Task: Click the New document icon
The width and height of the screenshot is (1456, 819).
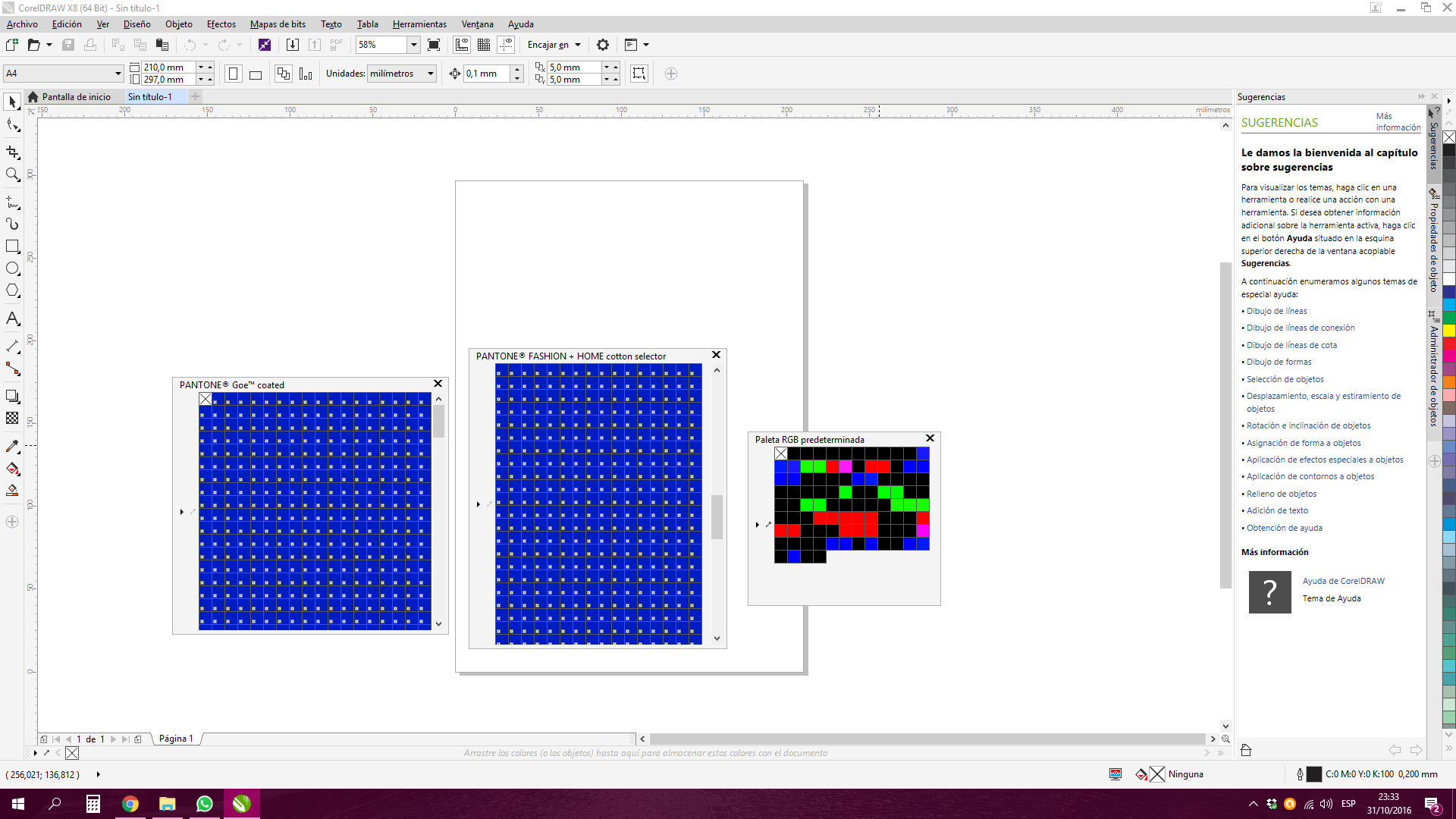Action: tap(12, 45)
